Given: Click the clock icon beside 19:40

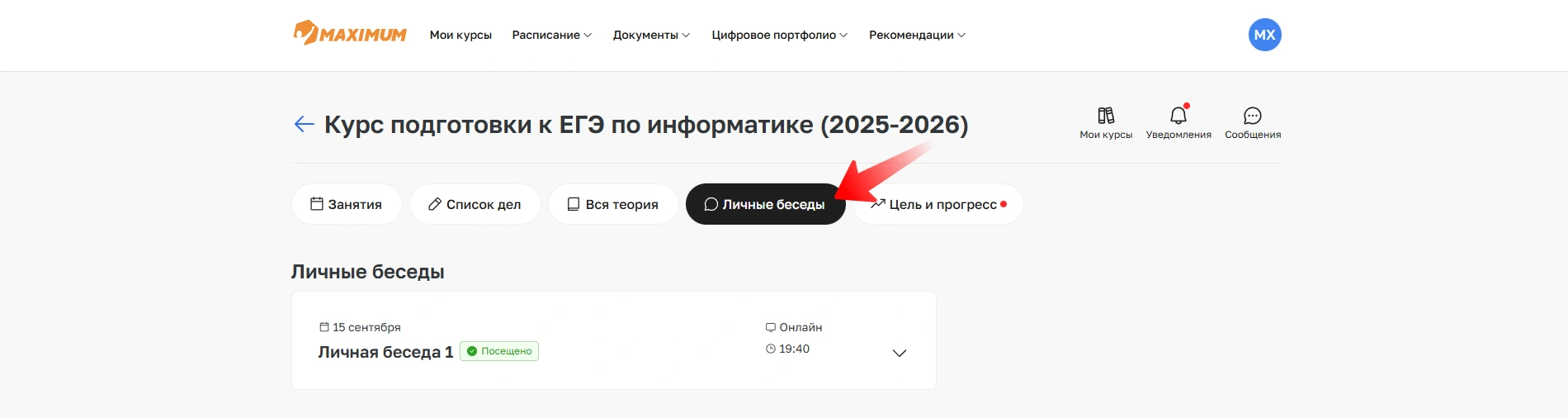Looking at the screenshot, I should pyautogui.click(x=771, y=349).
